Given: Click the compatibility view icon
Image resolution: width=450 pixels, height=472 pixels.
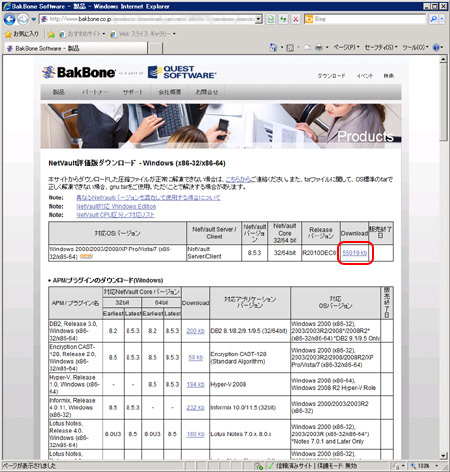Looking at the screenshot, I should (271, 19).
